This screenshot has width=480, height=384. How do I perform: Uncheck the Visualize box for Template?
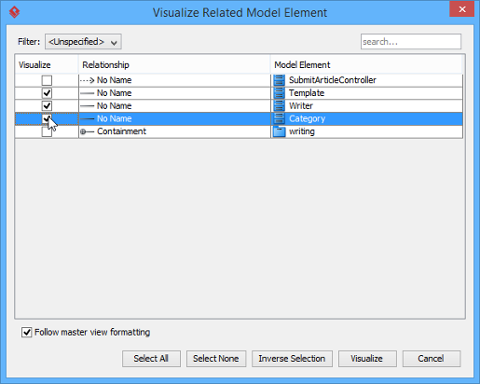tap(47, 93)
